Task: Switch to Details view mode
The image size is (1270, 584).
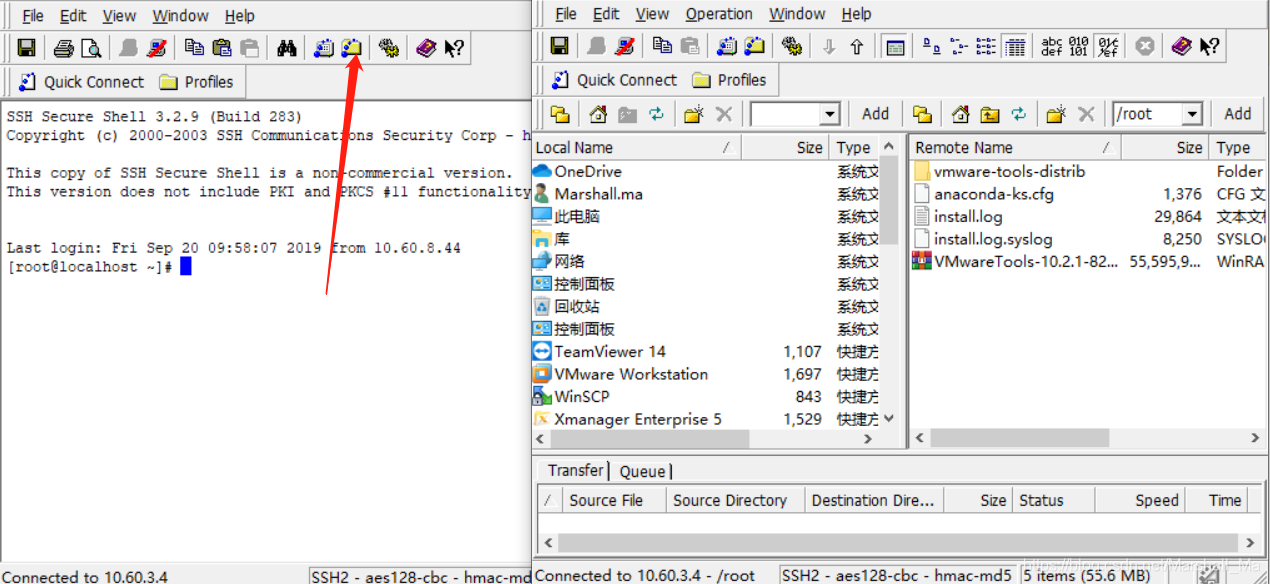Action: (x=1015, y=45)
